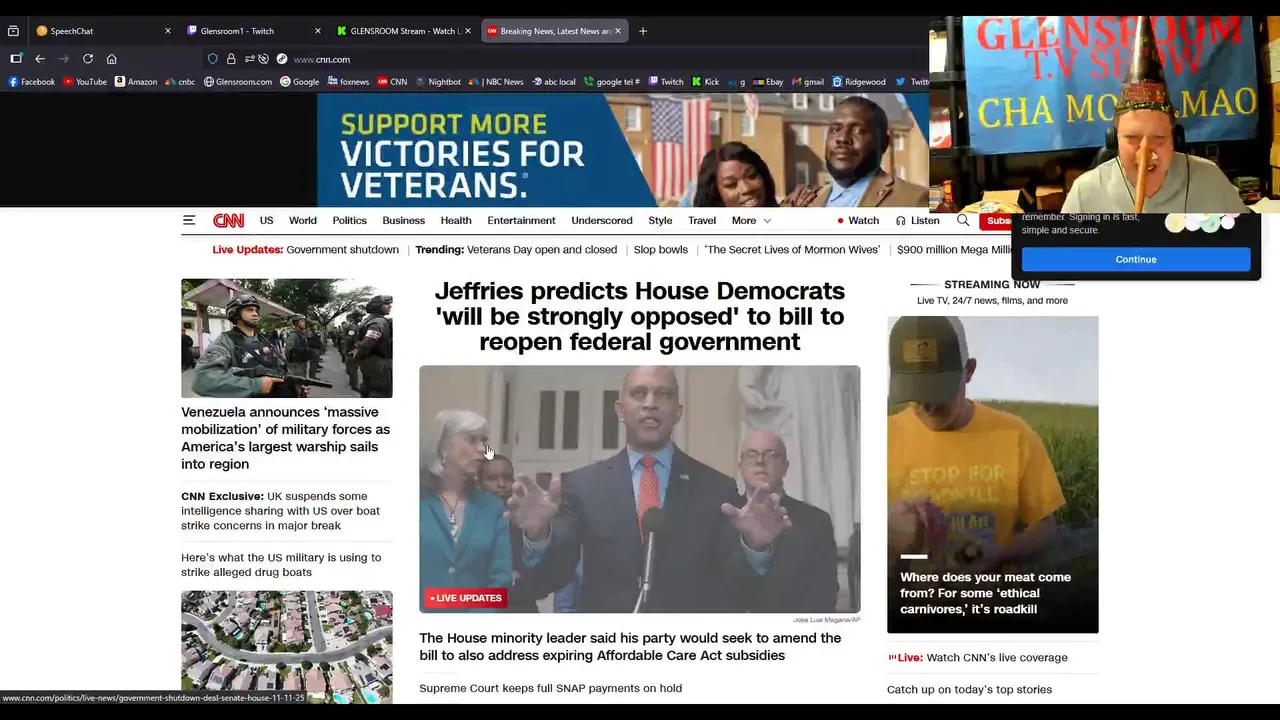This screenshot has width=1280, height=720.
Task: Click the Watch live button
Action: pos(858,221)
